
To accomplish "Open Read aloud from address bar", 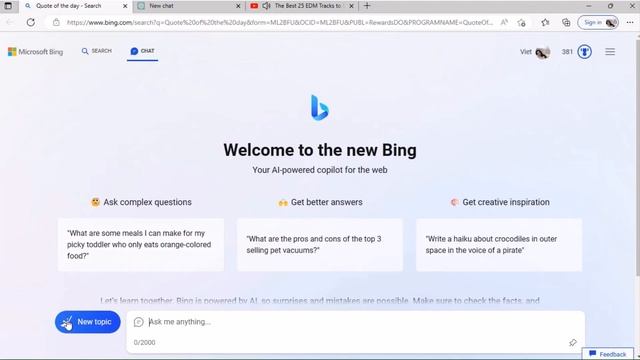I will click(504, 22).
